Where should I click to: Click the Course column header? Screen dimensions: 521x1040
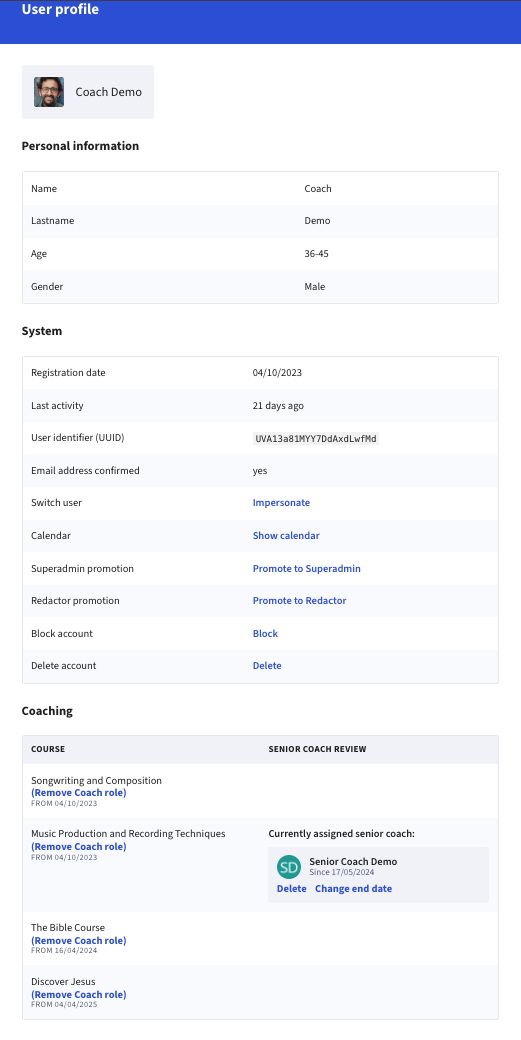point(48,749)
